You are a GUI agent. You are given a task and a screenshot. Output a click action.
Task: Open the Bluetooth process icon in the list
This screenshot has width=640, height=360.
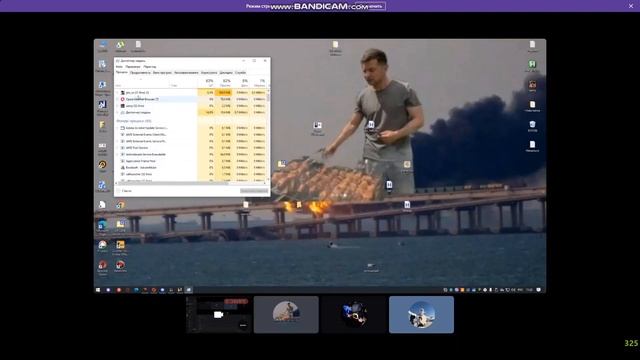pyautogui.click(x=122, y=167)
